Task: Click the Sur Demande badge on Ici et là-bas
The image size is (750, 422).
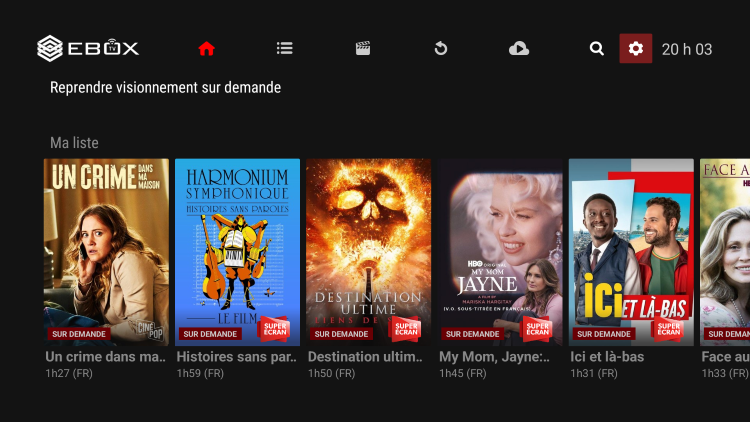Action: tap(604, 334)
